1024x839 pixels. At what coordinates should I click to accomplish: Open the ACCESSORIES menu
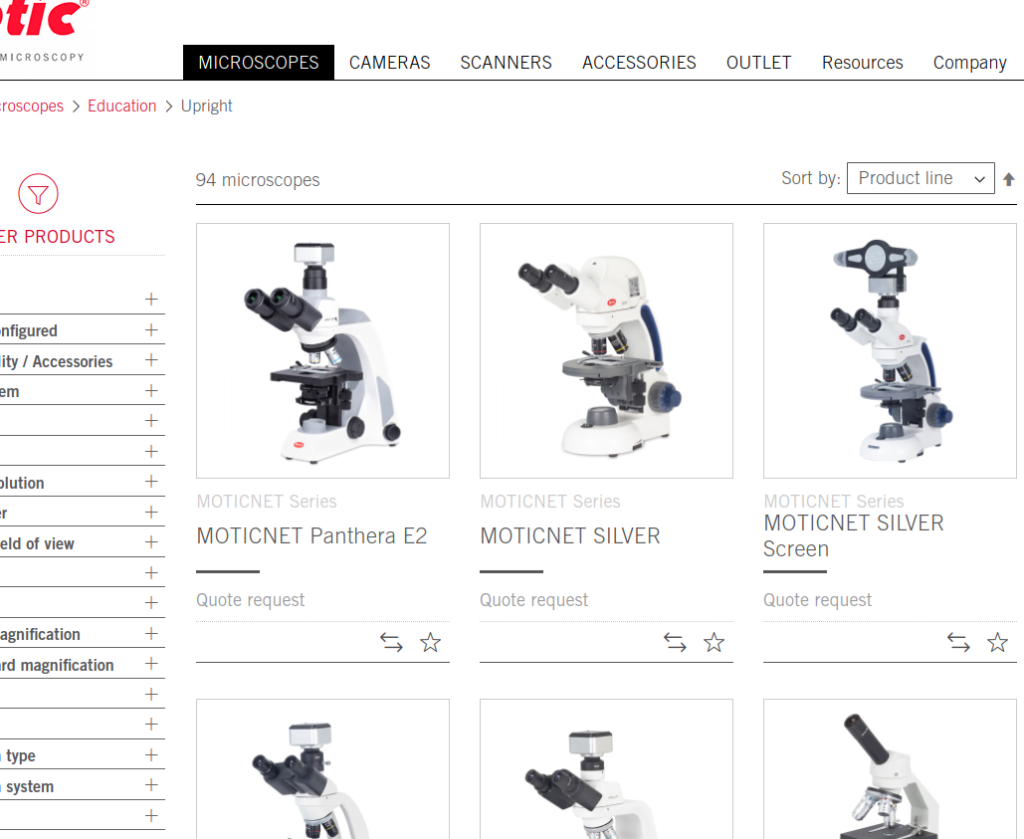coord(639,63)
